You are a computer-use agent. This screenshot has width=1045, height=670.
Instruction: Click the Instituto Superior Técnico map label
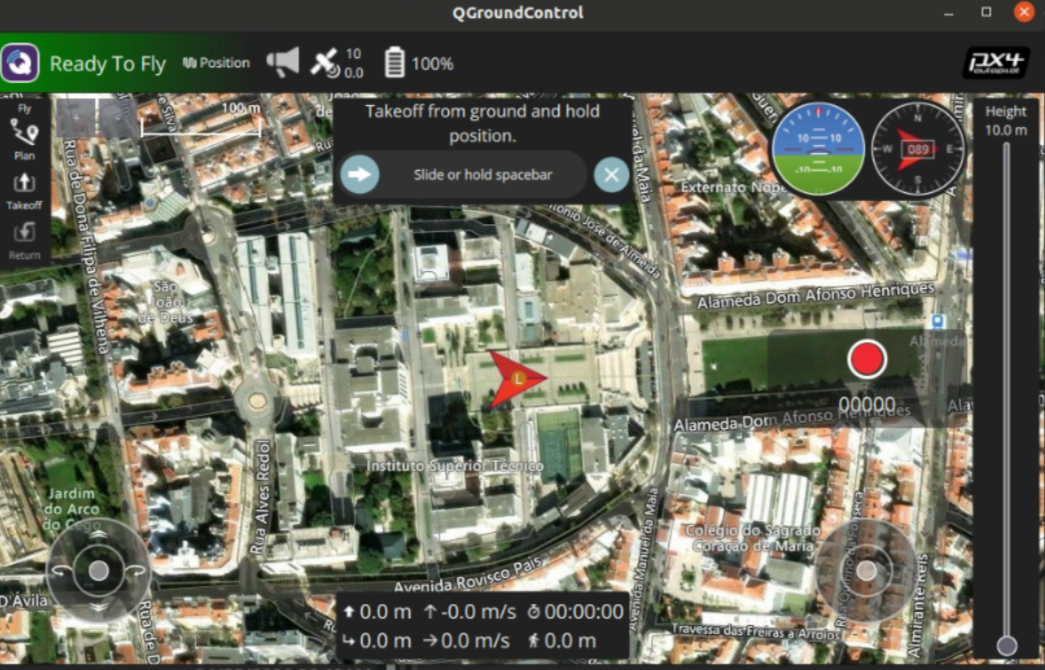tap(455, 466)
